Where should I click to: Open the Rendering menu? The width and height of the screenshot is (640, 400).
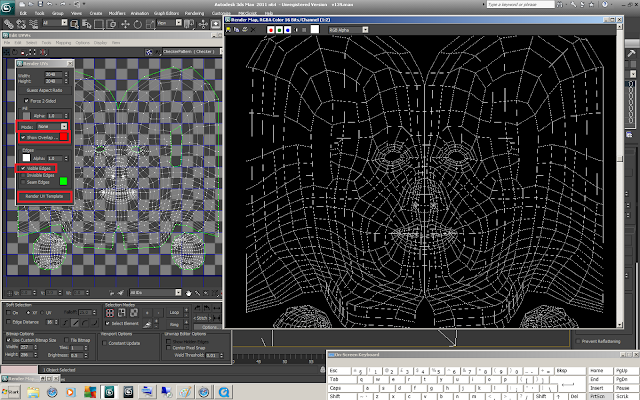point(194,13)
